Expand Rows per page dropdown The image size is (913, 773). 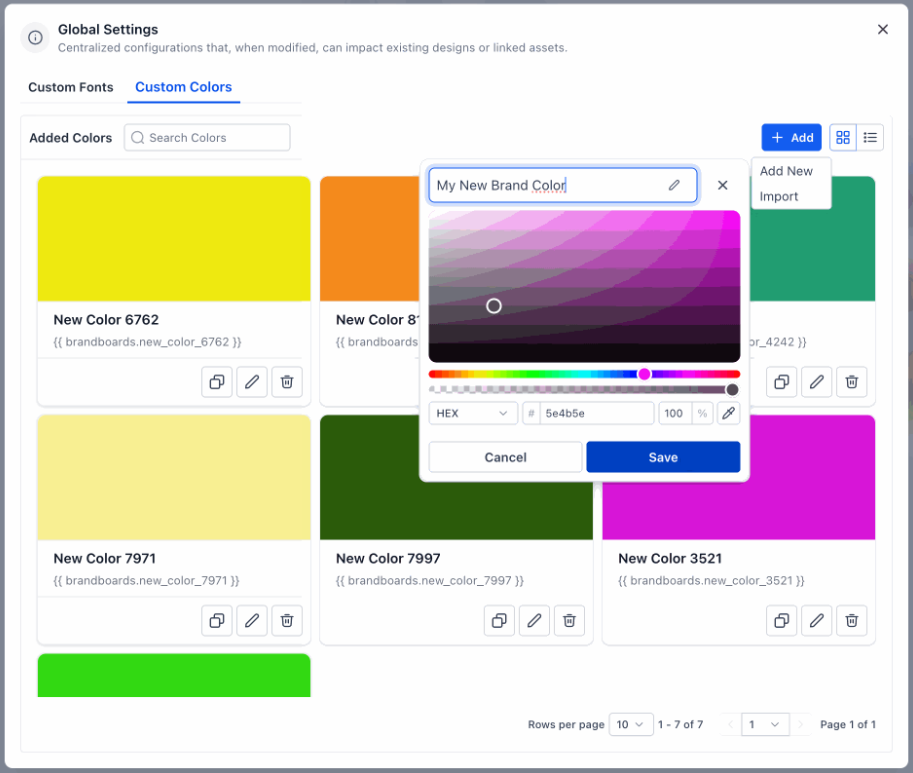coord(631,724)
